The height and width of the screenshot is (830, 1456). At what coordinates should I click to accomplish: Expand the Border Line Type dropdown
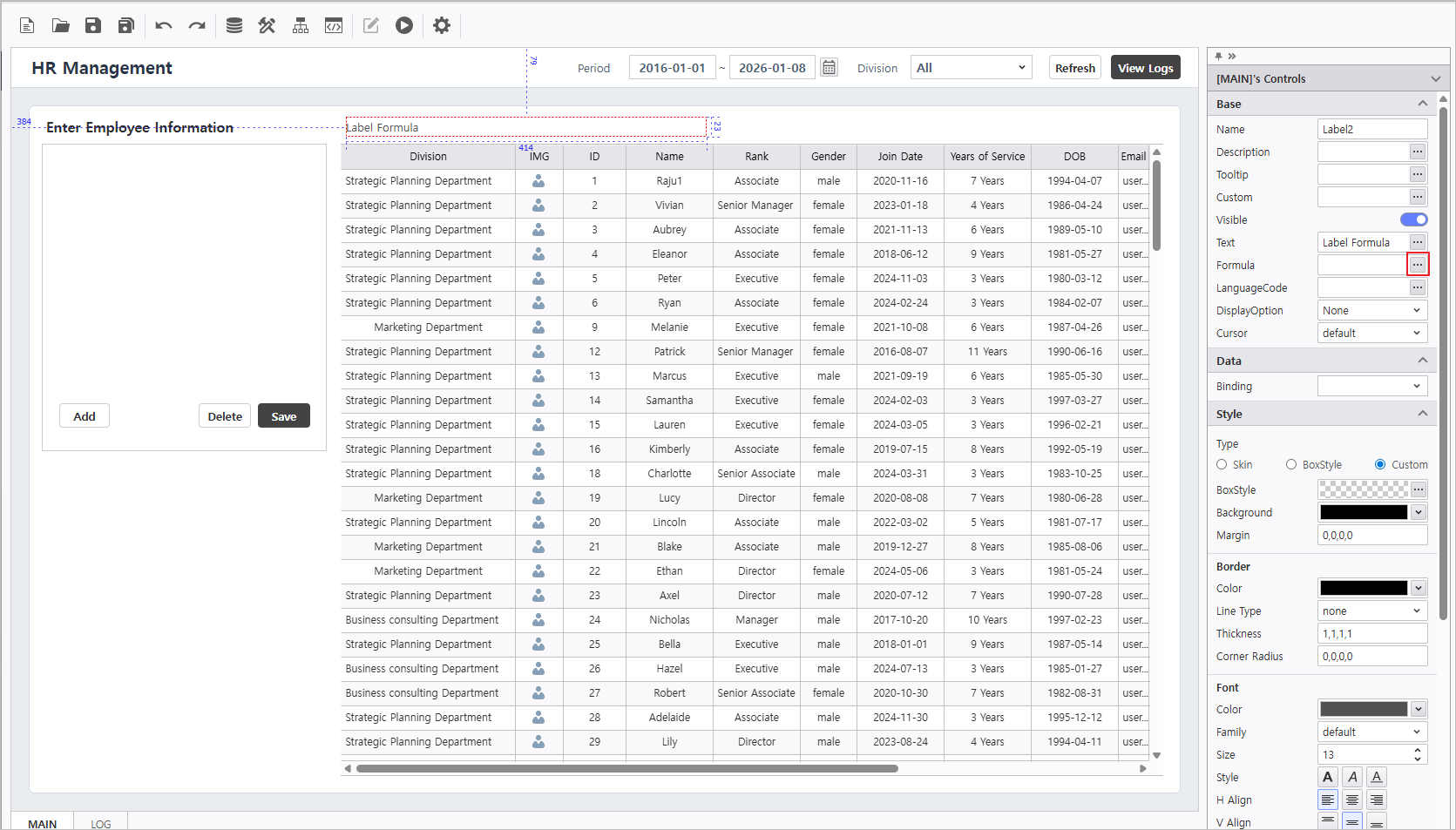coord(1371,611)
